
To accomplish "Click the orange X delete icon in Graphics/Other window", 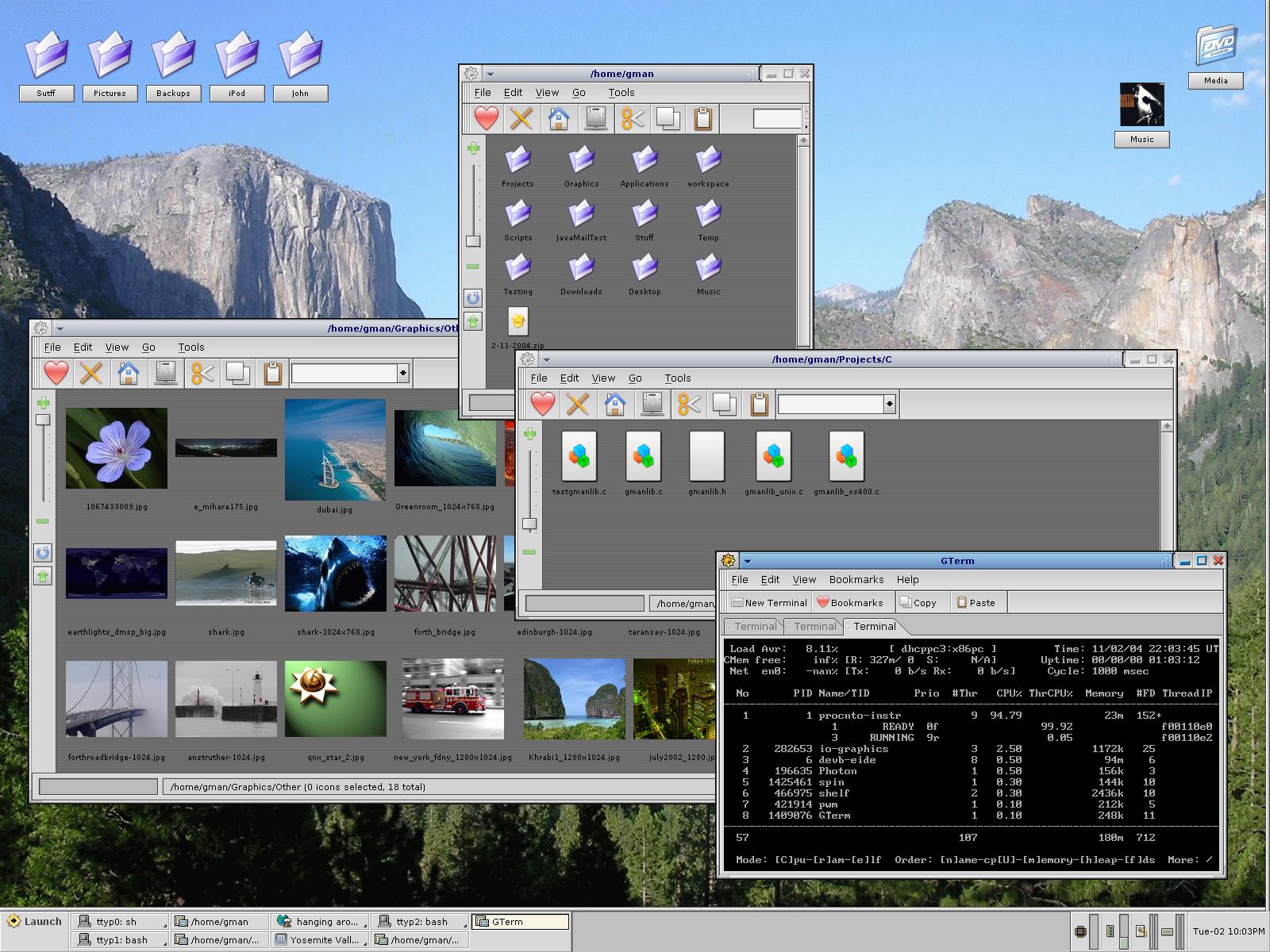I will (92, 373).
